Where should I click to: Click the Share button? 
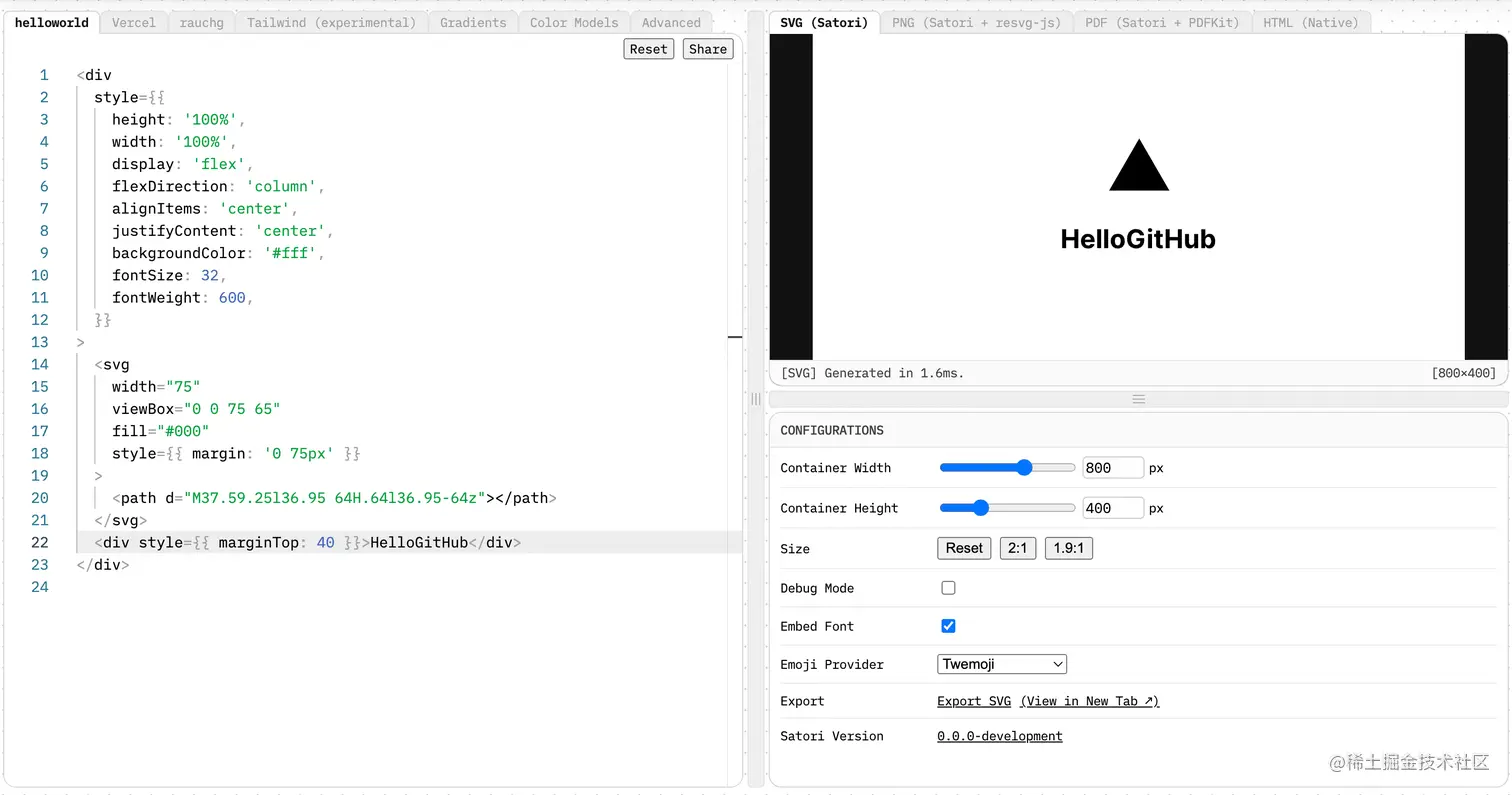pyautogui.click(x=708, y=49)
